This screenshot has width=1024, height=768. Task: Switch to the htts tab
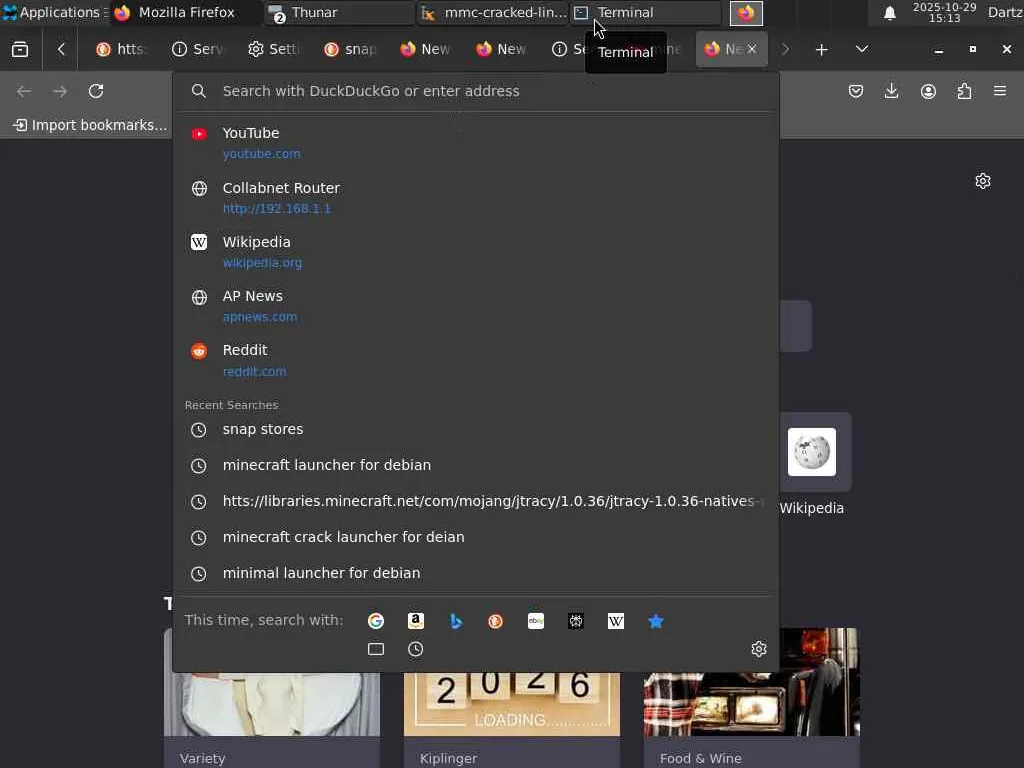coord(121,49)
